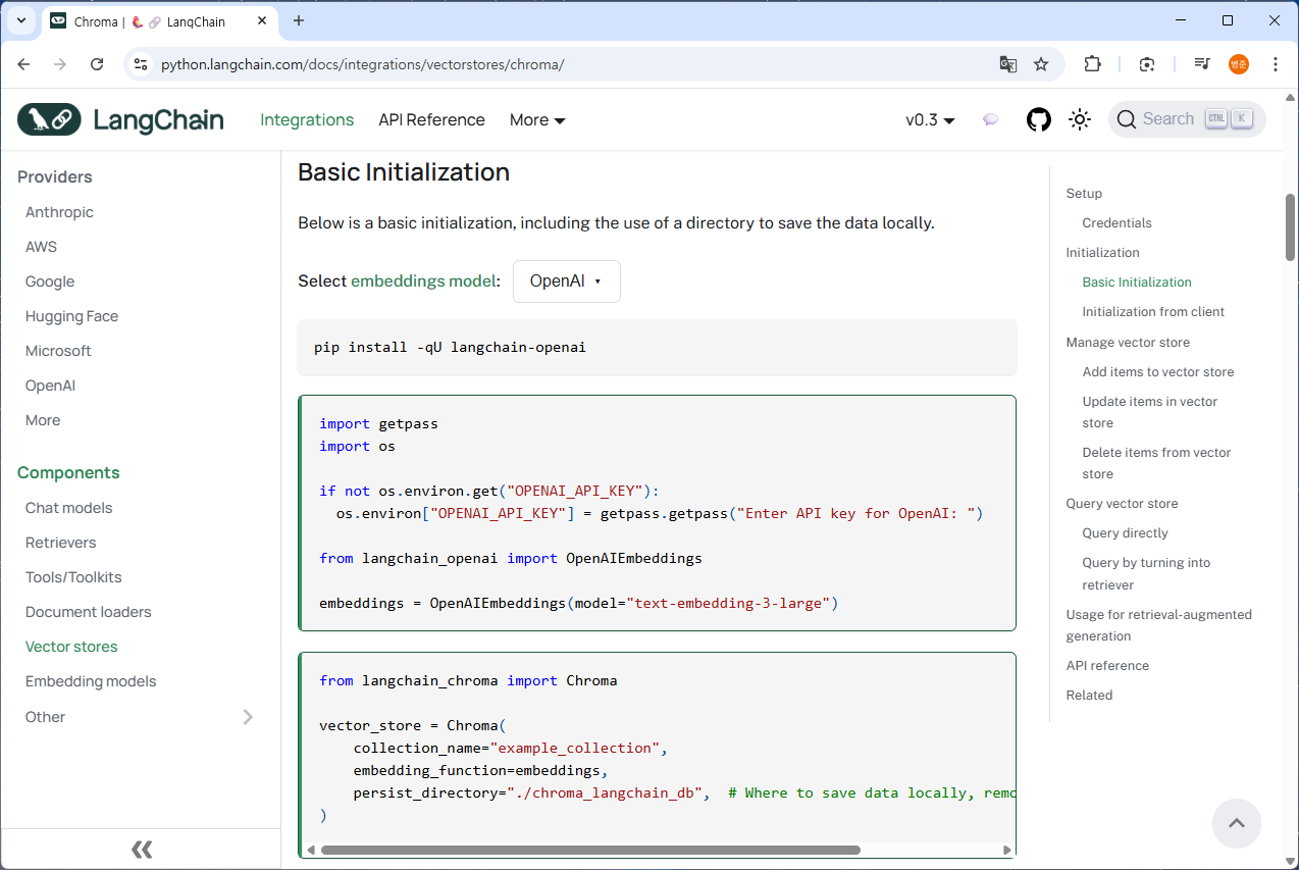1299x870 pixels.
Task: Open Document loaders in sidebar
Action: click(88, 612)
